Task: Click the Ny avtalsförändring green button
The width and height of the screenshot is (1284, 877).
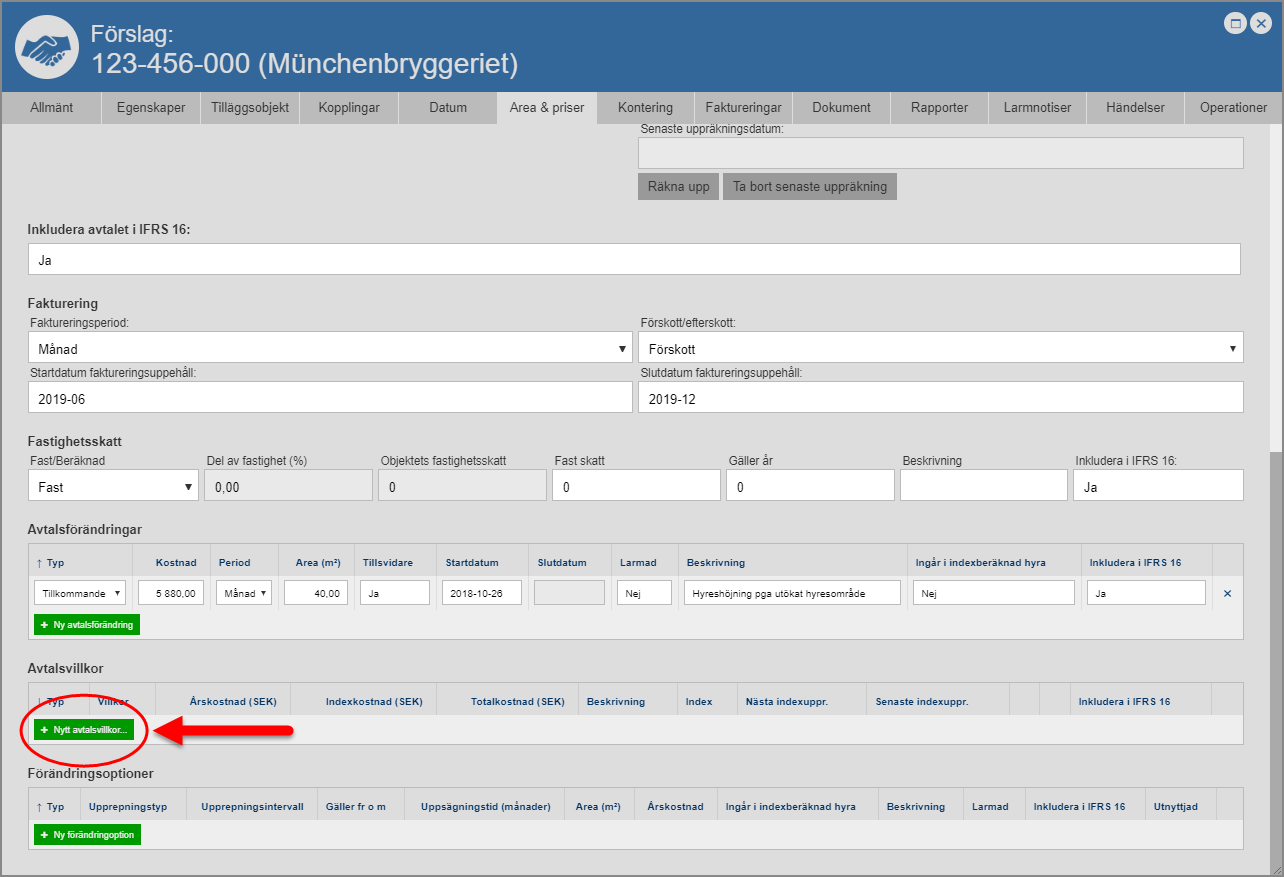Action: click(x=87, y=625)
